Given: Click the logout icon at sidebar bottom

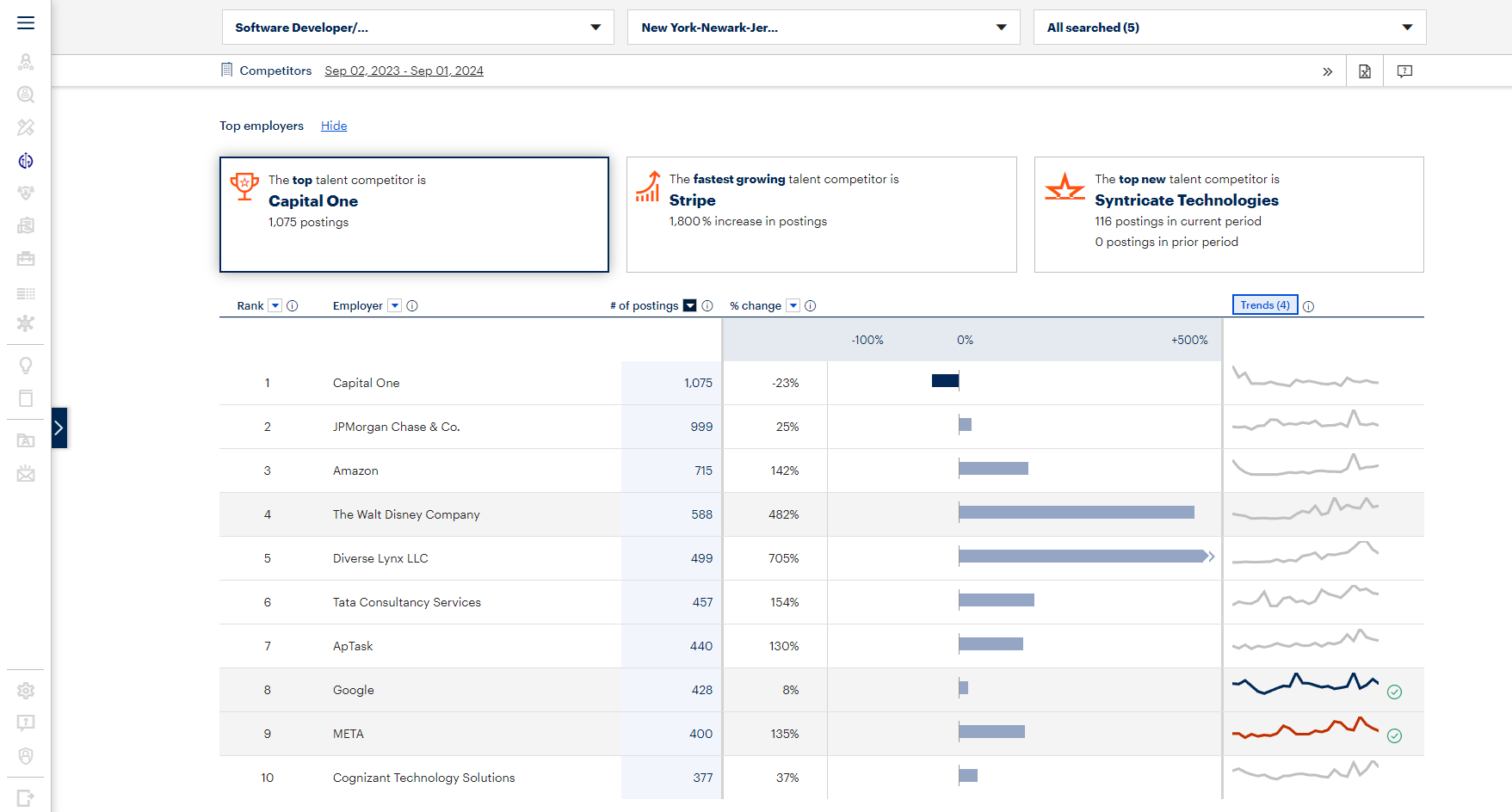Looking at the screenshot, I should click(x=26, y=798).
